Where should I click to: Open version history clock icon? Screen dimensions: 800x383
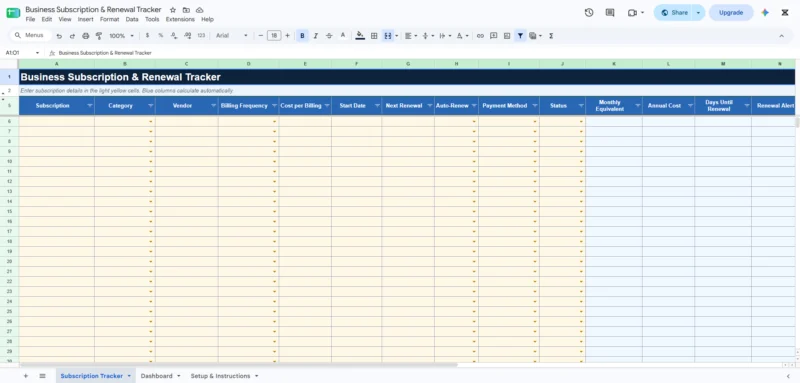point(589,13)
